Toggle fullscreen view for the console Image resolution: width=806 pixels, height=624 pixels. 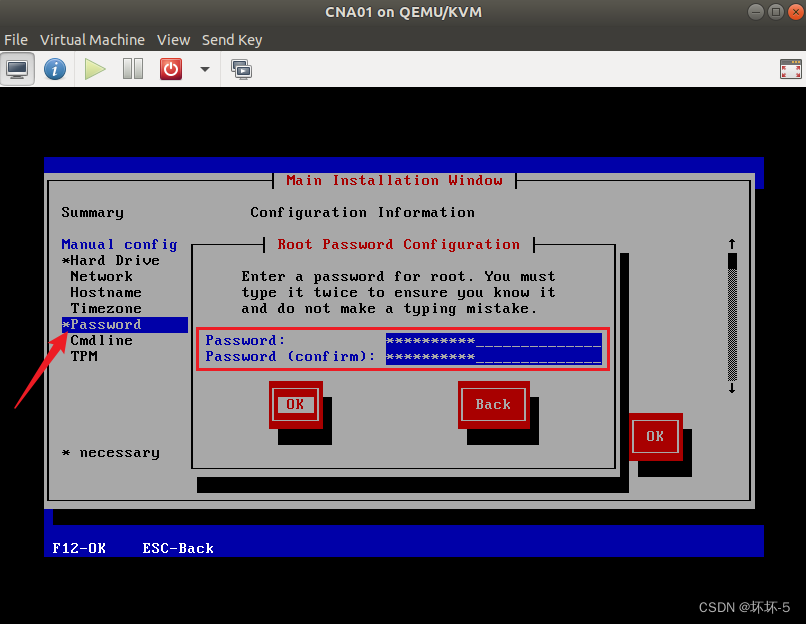point(790,68)
